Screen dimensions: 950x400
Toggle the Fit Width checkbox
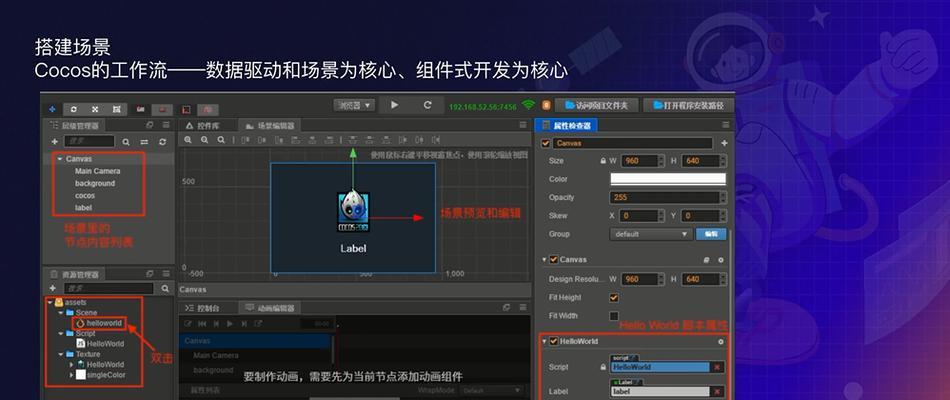click(614, 316)
